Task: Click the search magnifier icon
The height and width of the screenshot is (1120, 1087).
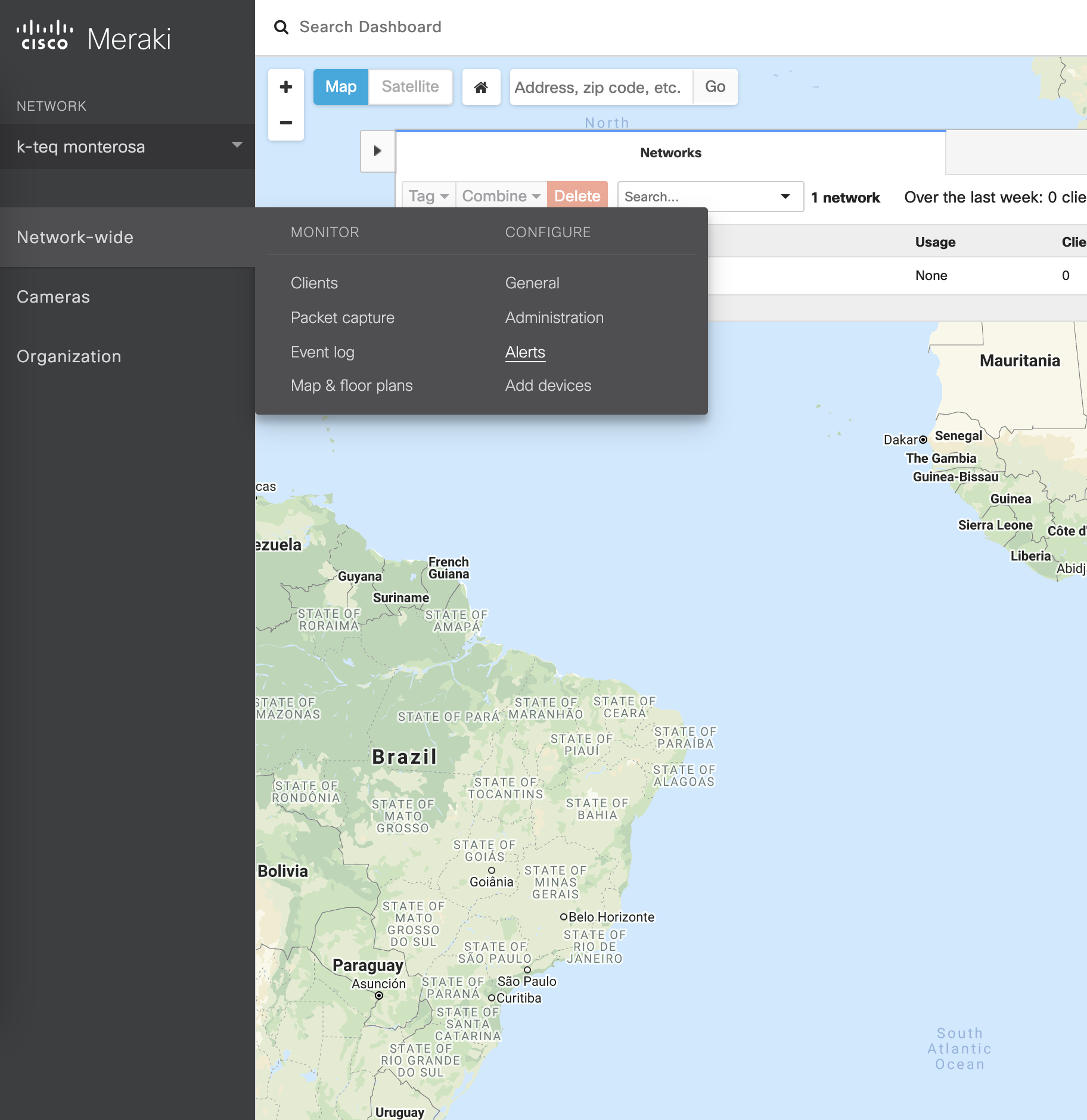Action: 281,27
